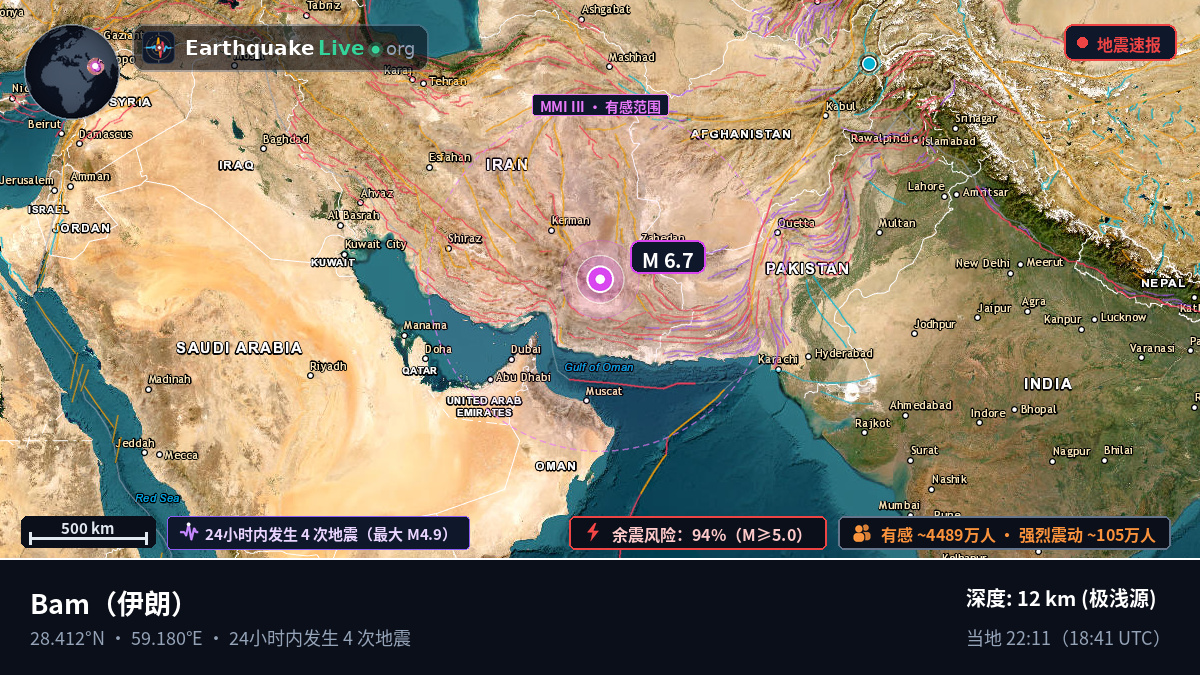This screenshot has height=675, width=1200.
Task: Click the Earthquake Live compass logo icon
Action: [158, 48]
